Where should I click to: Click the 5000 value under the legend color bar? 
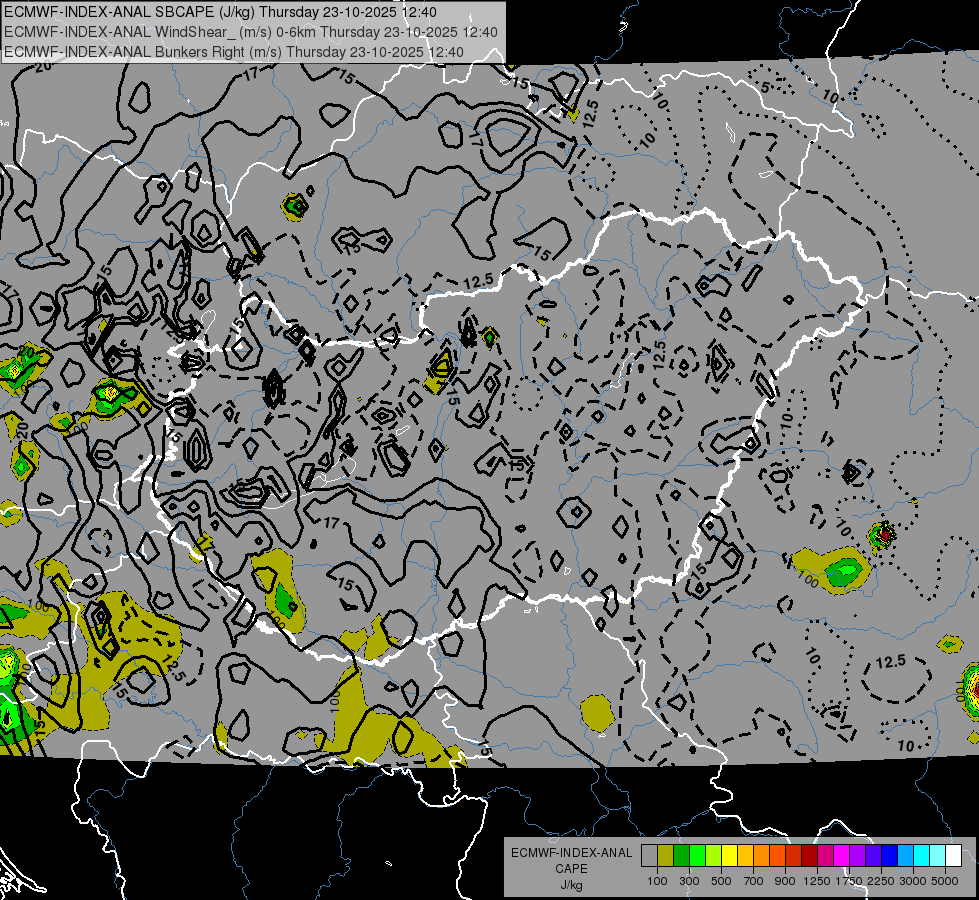point(945,881)
